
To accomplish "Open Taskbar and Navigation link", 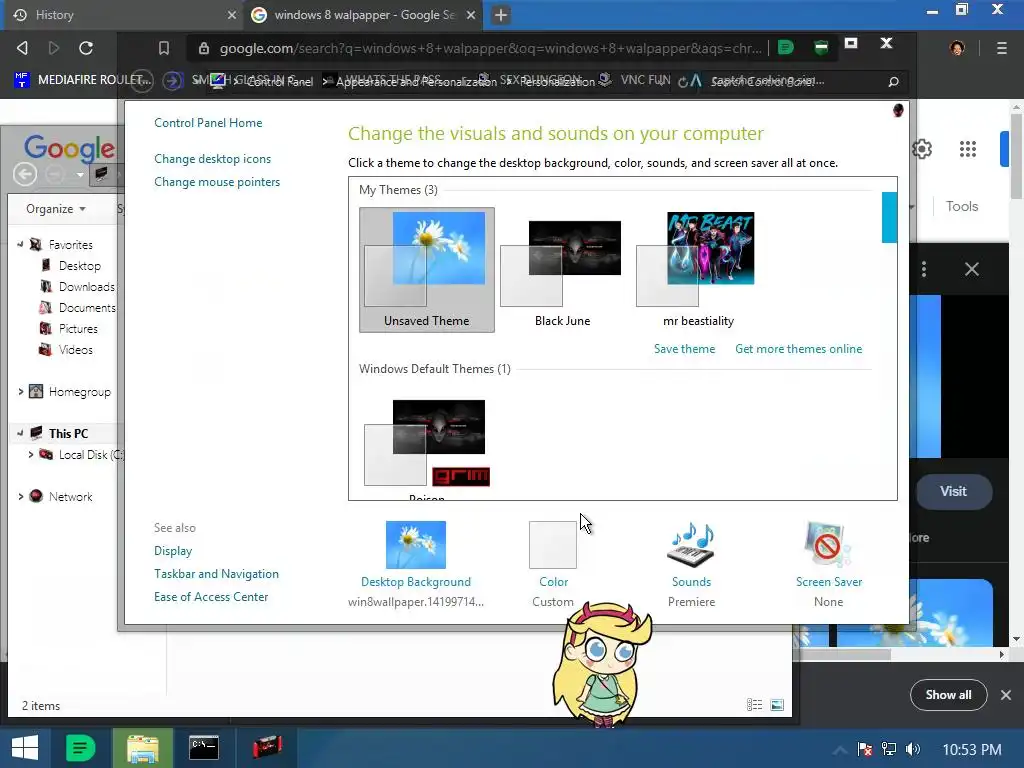I will pyautogui.click(x=216, y=573).
